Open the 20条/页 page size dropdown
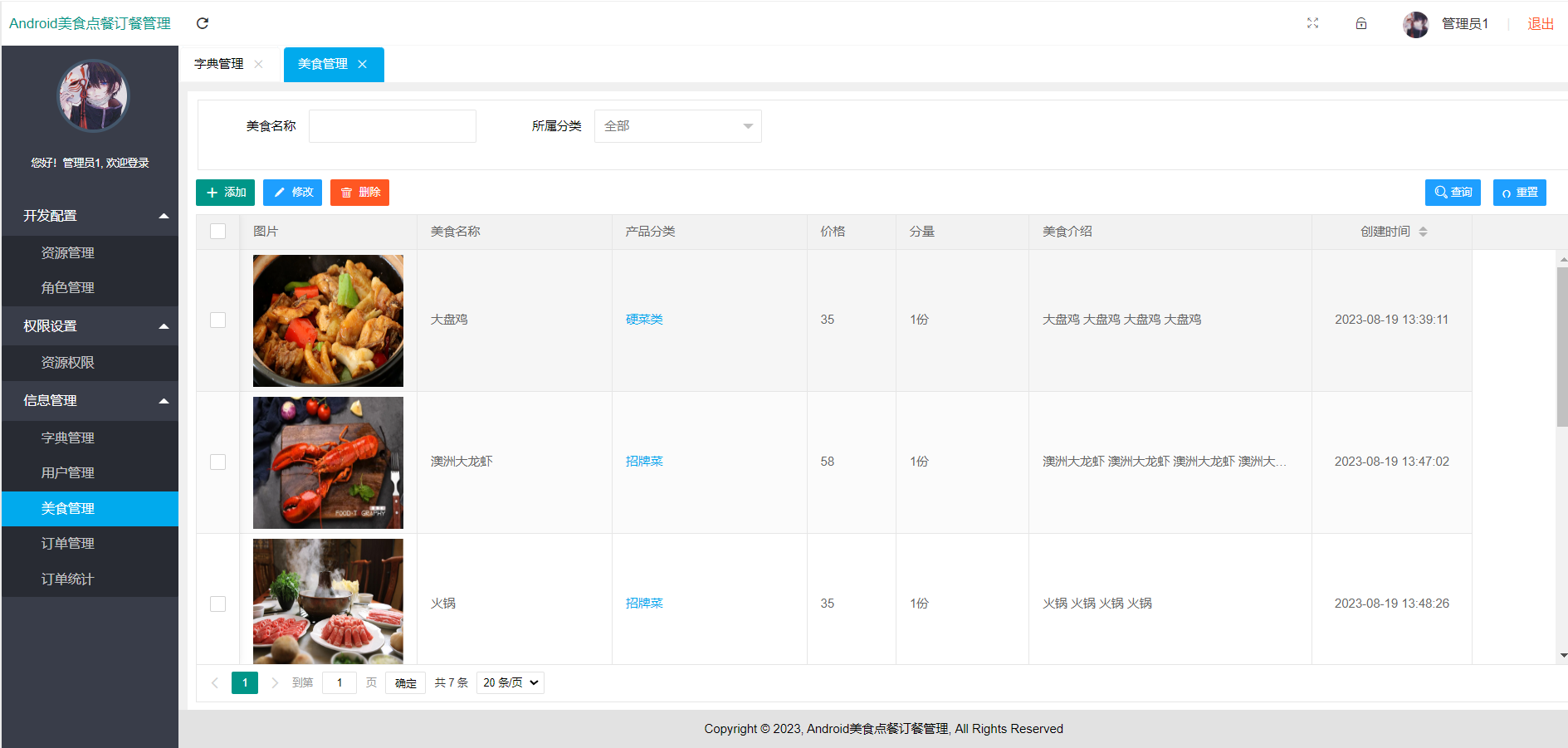The height and width of the screenshot is (748, 1568). 510,682
